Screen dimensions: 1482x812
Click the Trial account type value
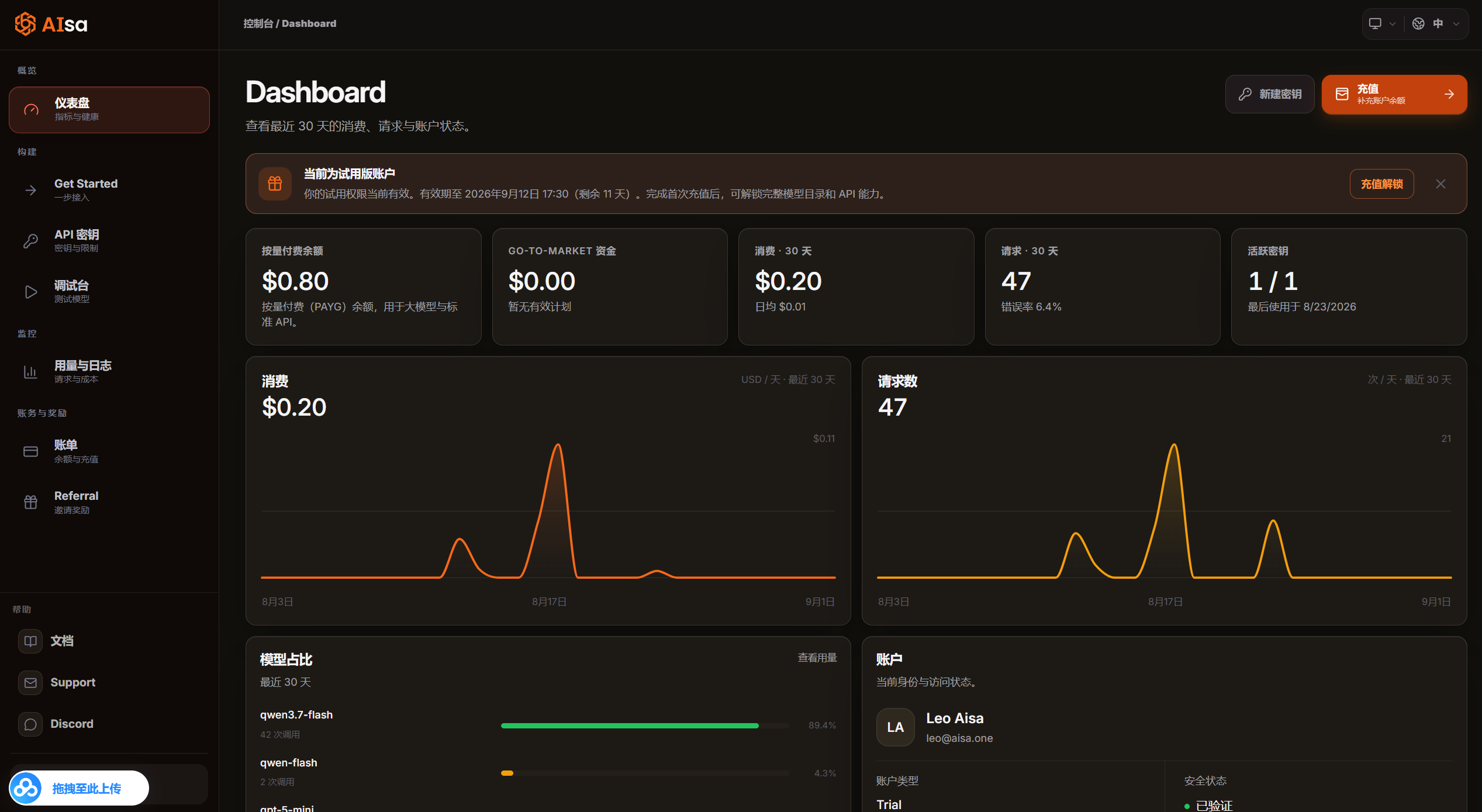[889, 804]
